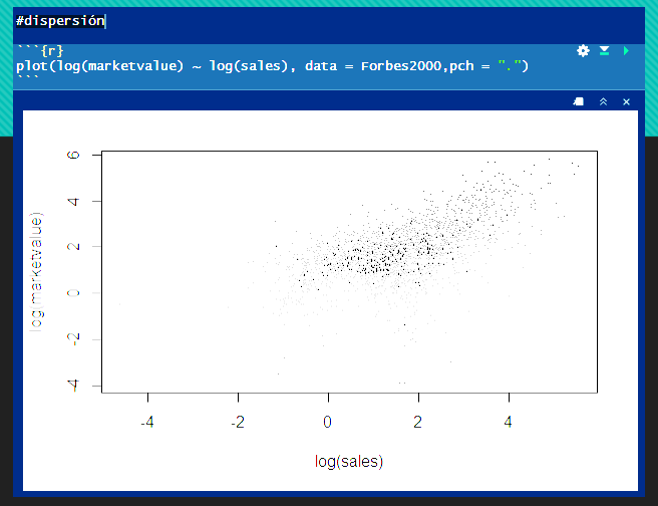This screenshot has height=506, width=658.
Task: Show plot output in new window
Action: click(x=579, y=102)
